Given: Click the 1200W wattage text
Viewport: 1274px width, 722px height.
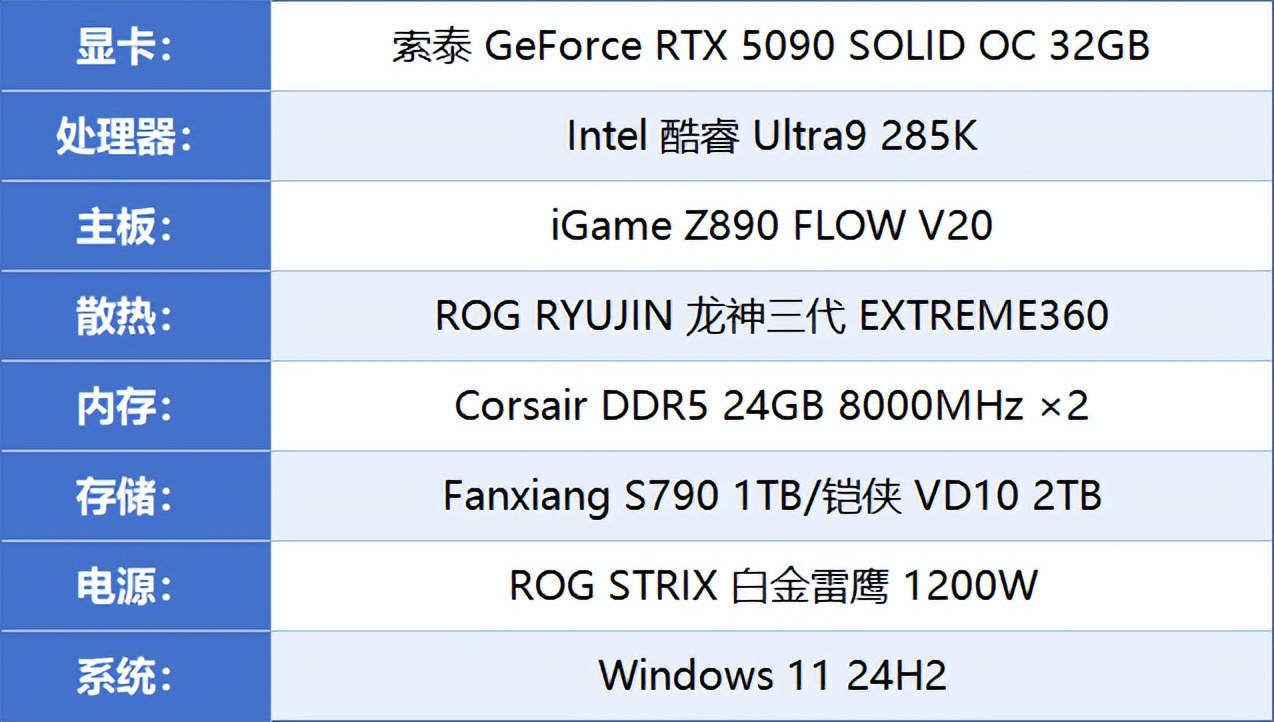Looking at the screenshot, I should pos(970,587).
